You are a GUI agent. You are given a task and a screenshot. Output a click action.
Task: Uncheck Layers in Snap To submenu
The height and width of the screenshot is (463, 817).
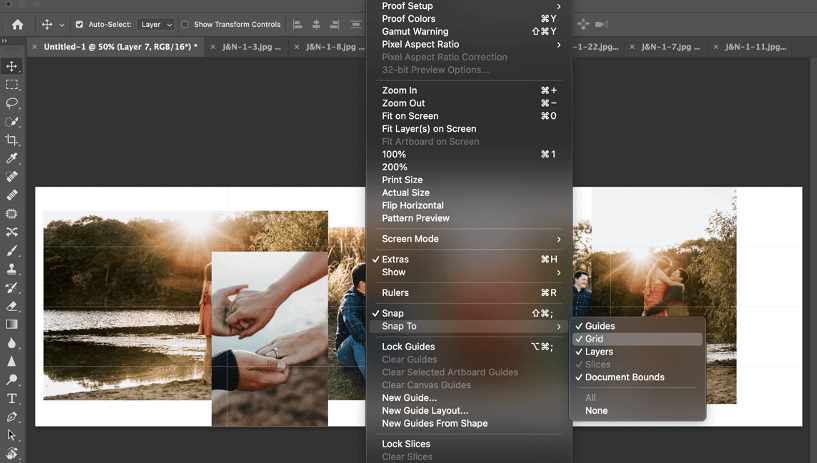(638, 352)
